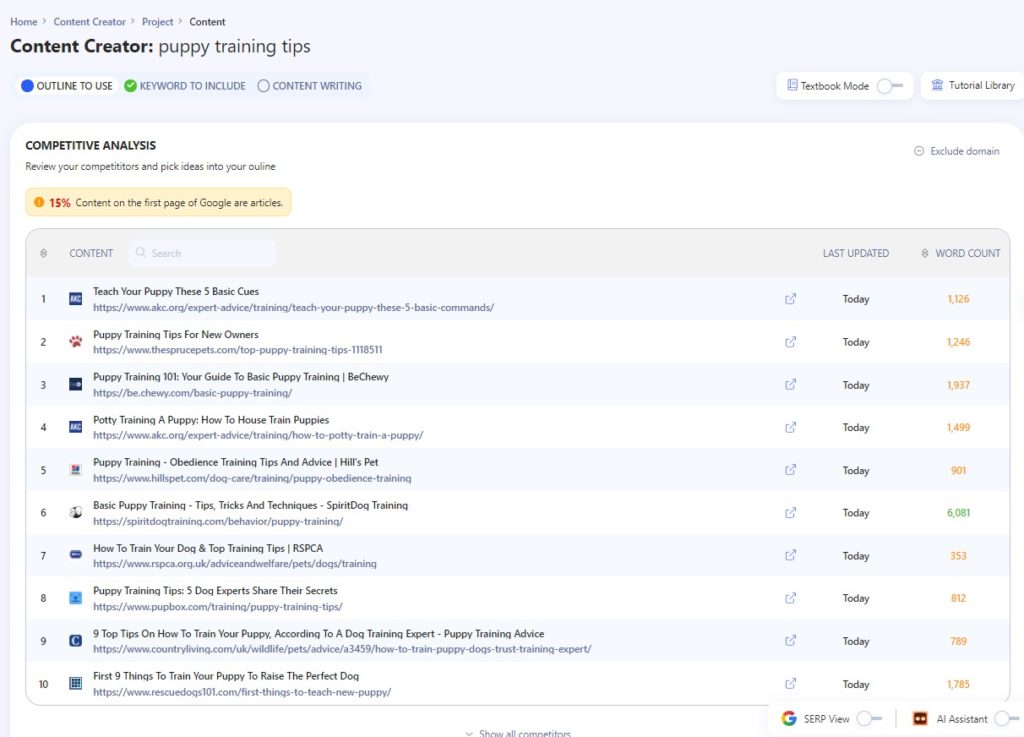This screenshot has width=1024, height=737.
Task: Go to Project breadcrumb
Action: coord(157,22)
